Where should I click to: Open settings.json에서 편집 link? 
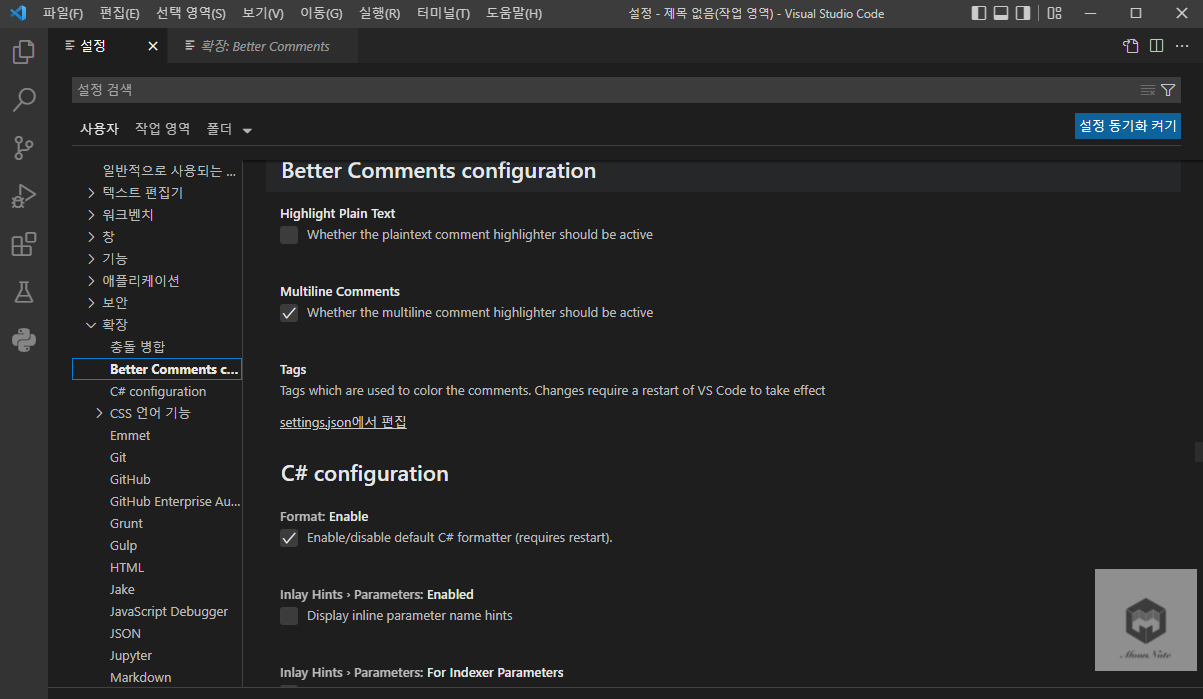click(343, 422)
